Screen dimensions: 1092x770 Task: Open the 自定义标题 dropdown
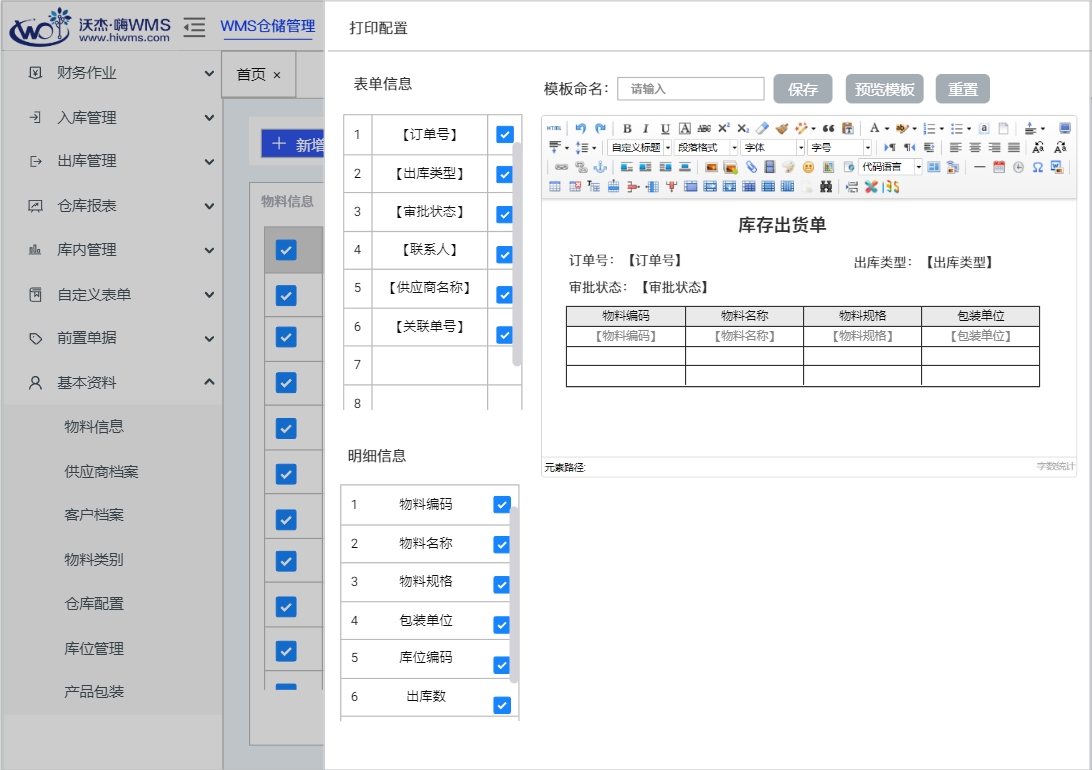pos(639,148)
